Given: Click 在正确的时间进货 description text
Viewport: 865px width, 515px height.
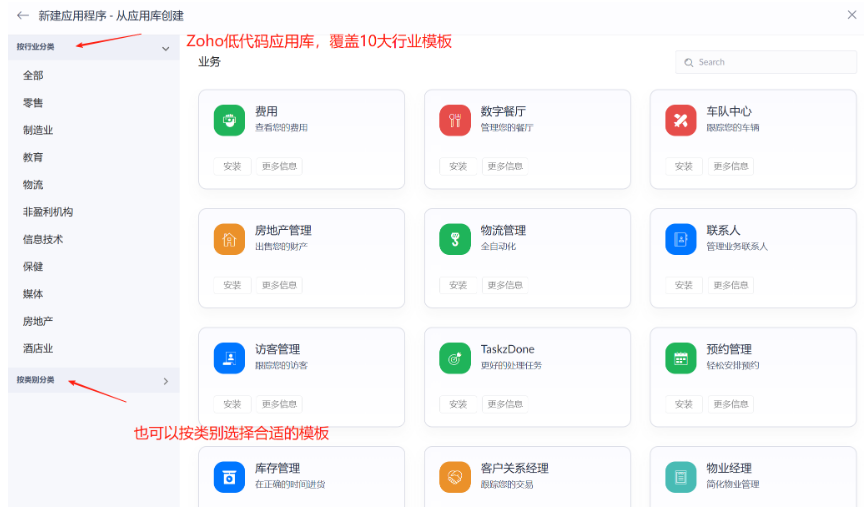Looking at the screenshot, I should click(x=290, y=485).
